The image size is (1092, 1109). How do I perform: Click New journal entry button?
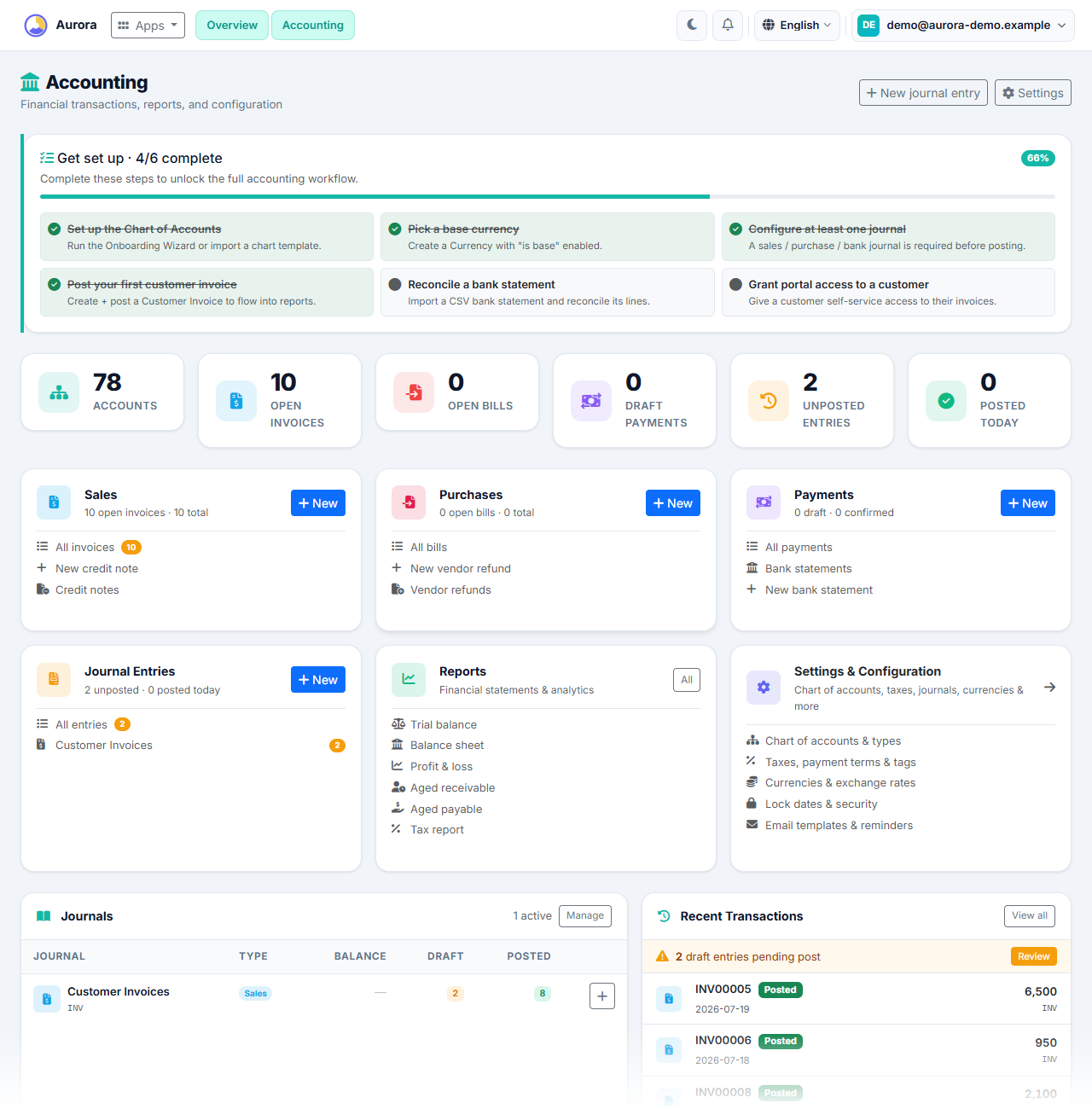[x=923, y=93]
